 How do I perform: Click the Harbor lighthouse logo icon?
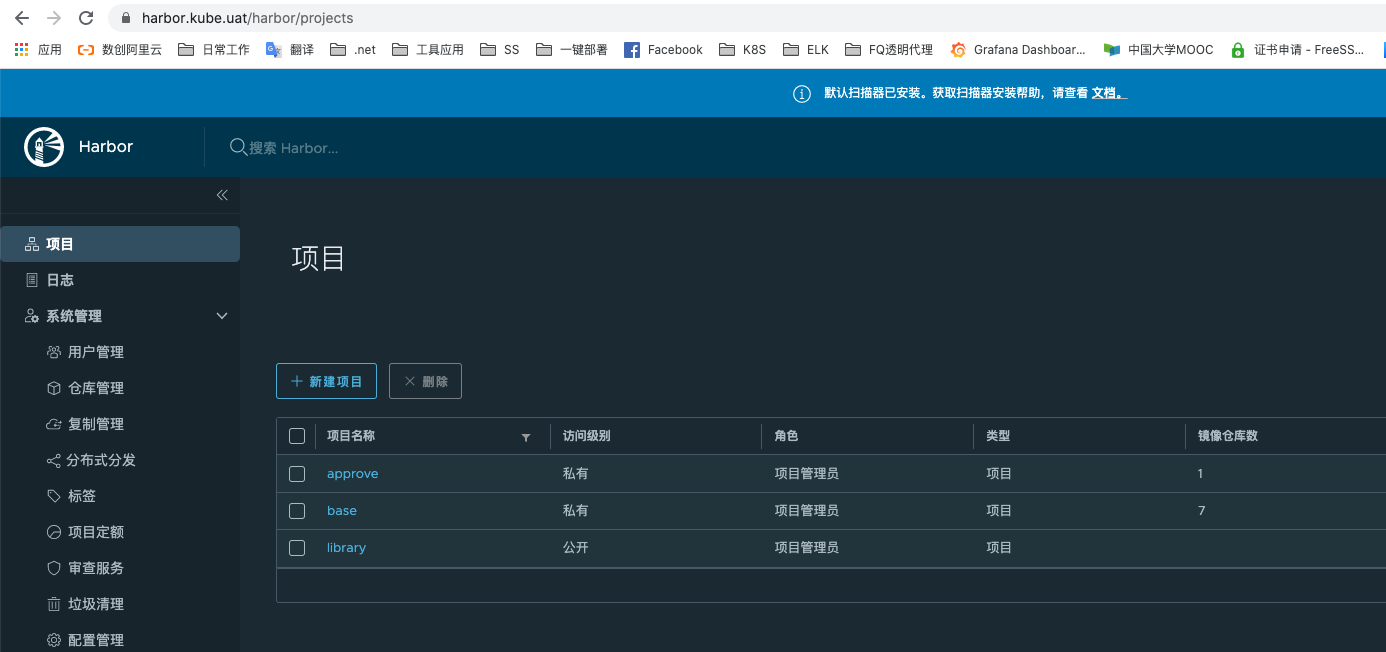(x=44, y=147)
